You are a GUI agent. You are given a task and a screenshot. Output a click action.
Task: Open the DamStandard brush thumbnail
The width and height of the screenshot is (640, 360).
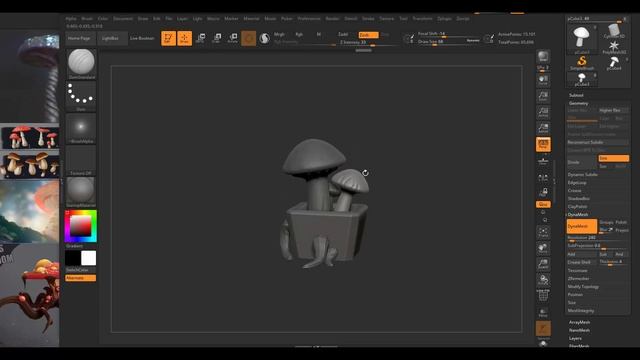coord(81,64)
